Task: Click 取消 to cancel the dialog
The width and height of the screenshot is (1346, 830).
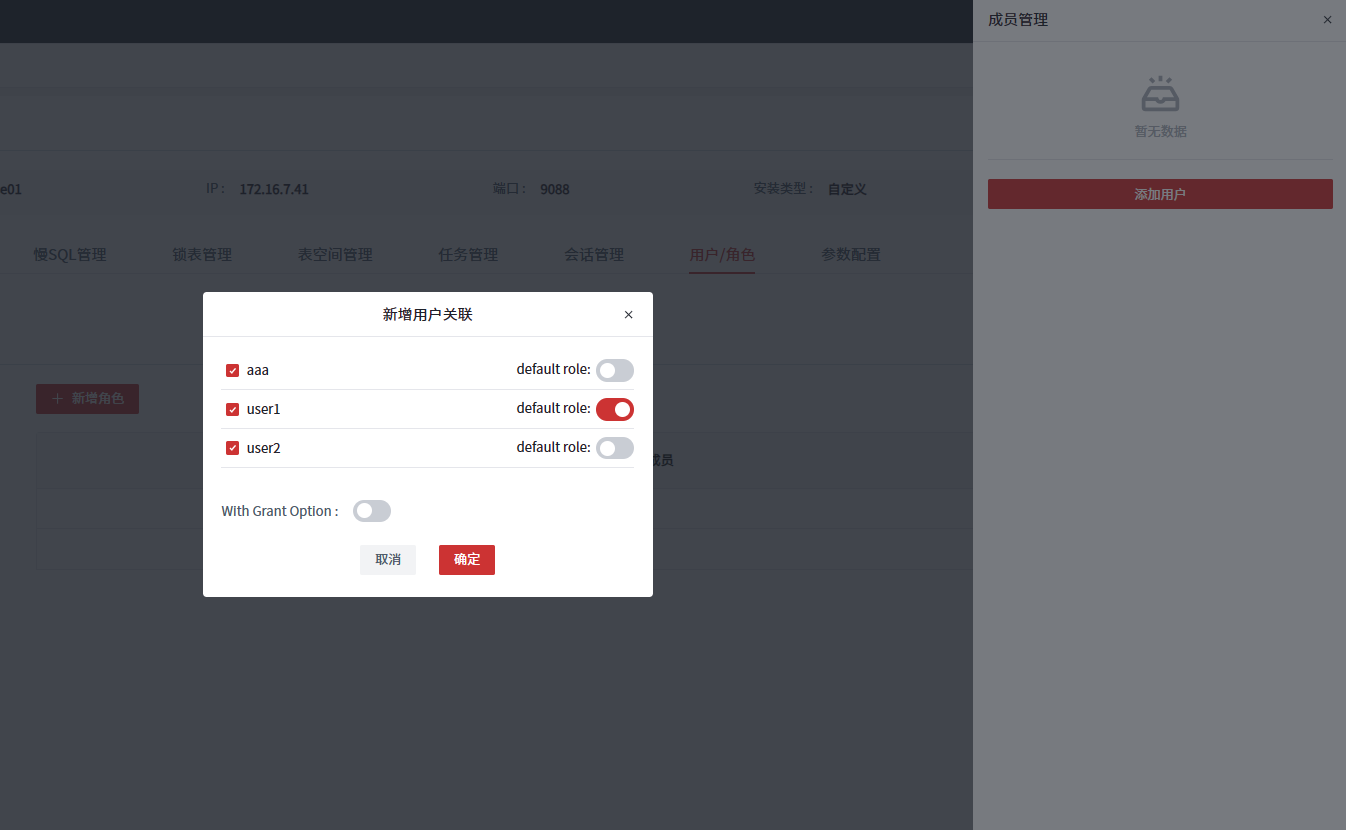Action: coord(388,560)
